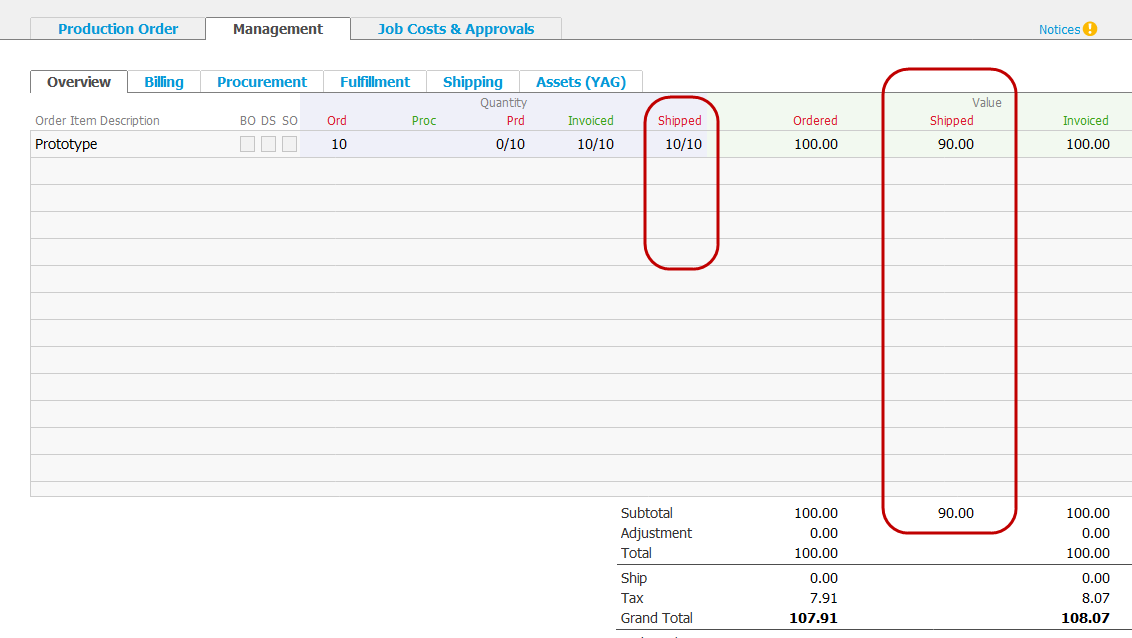Click the ordered Tax value 7.91
This screenshot has width=1132, height=638.
point(824,598)
